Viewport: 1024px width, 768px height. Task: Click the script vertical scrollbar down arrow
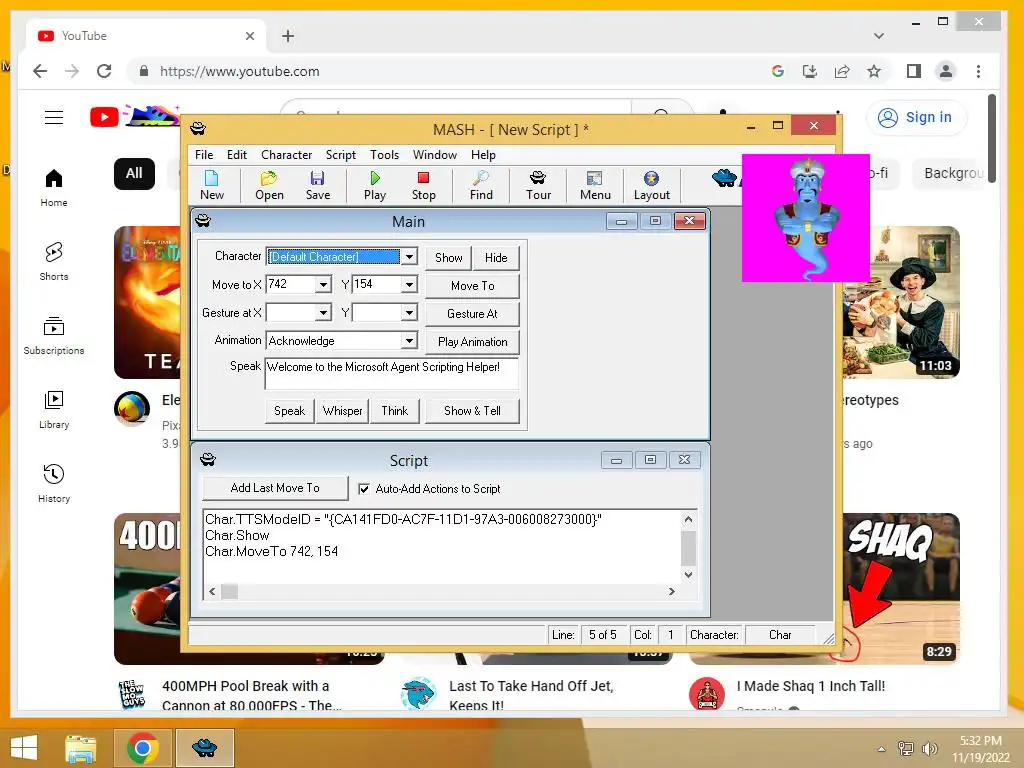[688, 575]
